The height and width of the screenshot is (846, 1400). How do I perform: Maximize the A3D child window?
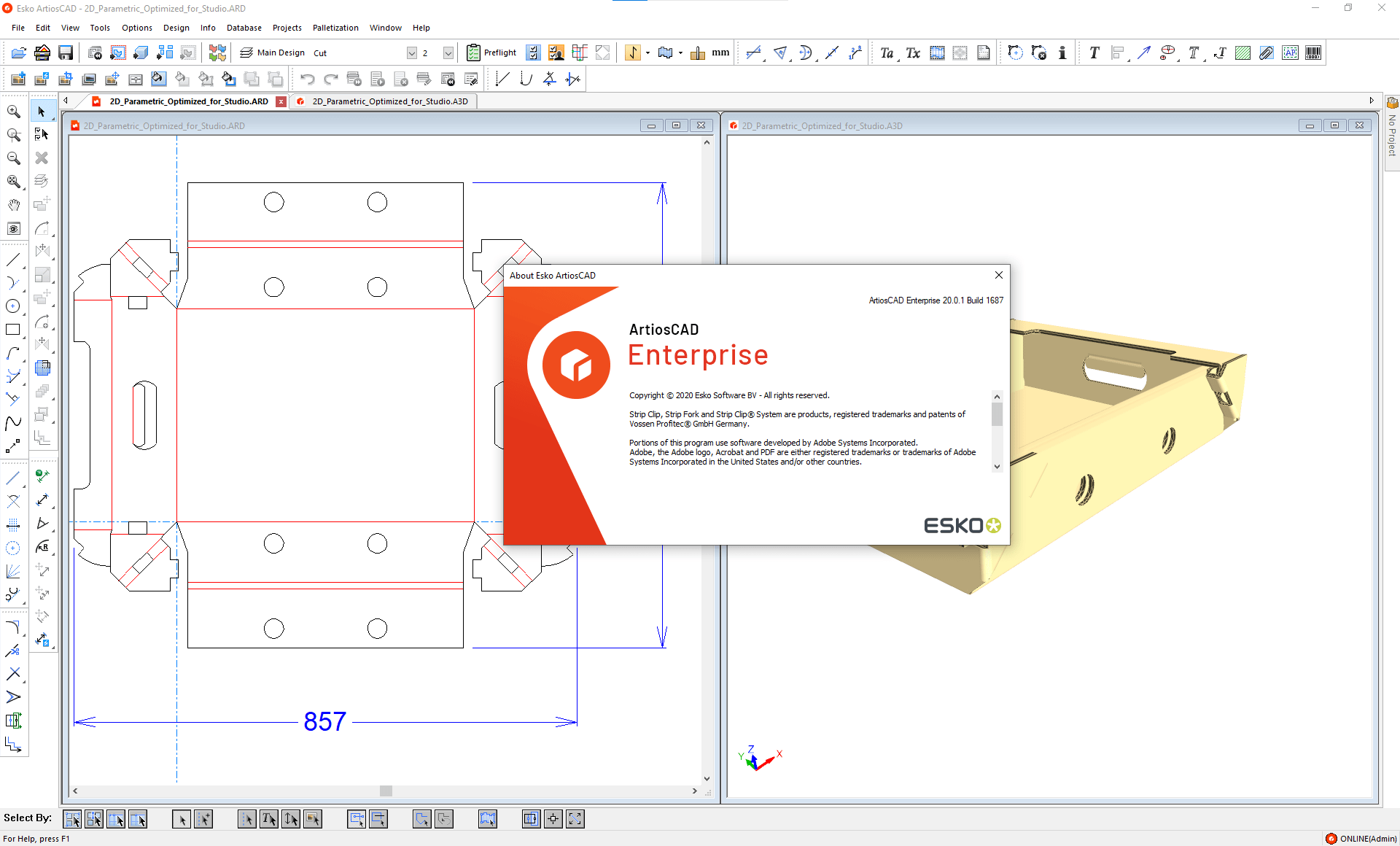(x=1334, y=125)
